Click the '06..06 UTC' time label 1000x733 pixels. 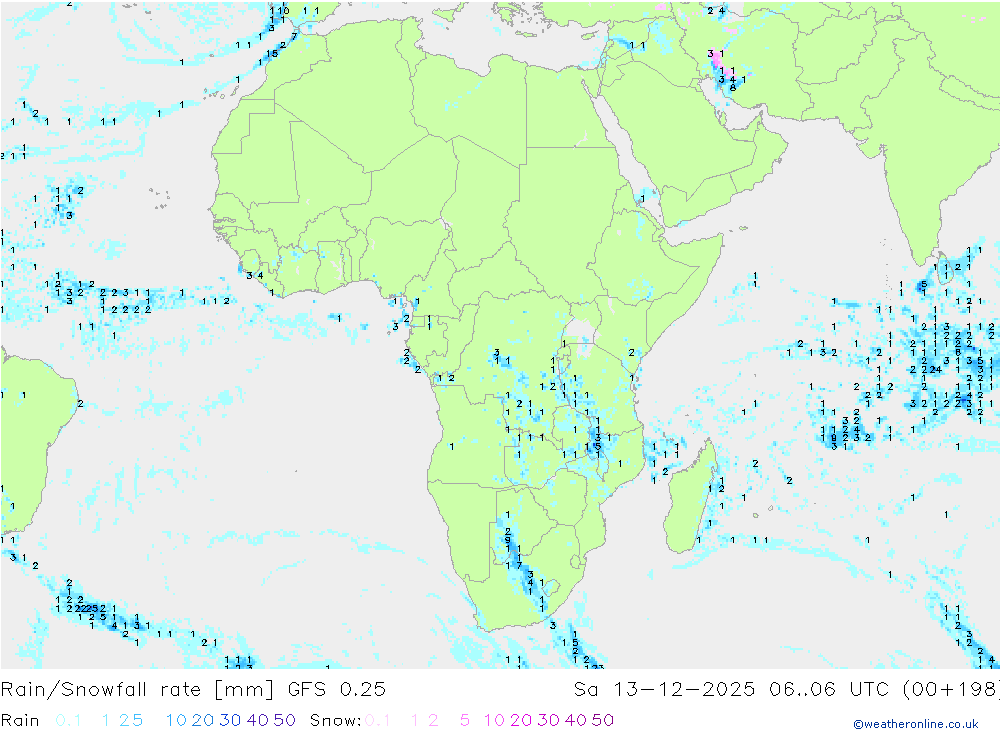tap(829, 690)
